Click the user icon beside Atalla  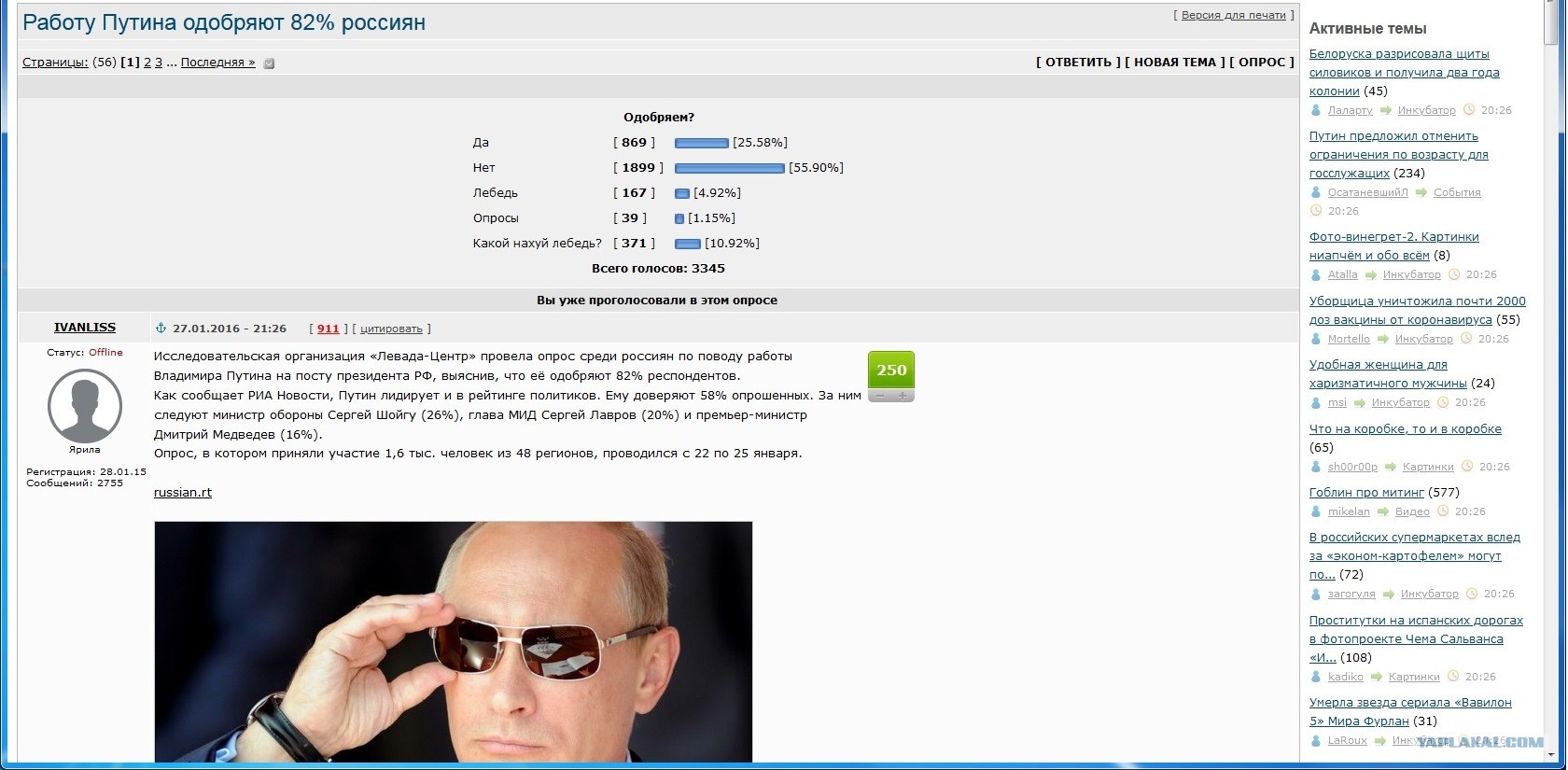click(1316, 274)
